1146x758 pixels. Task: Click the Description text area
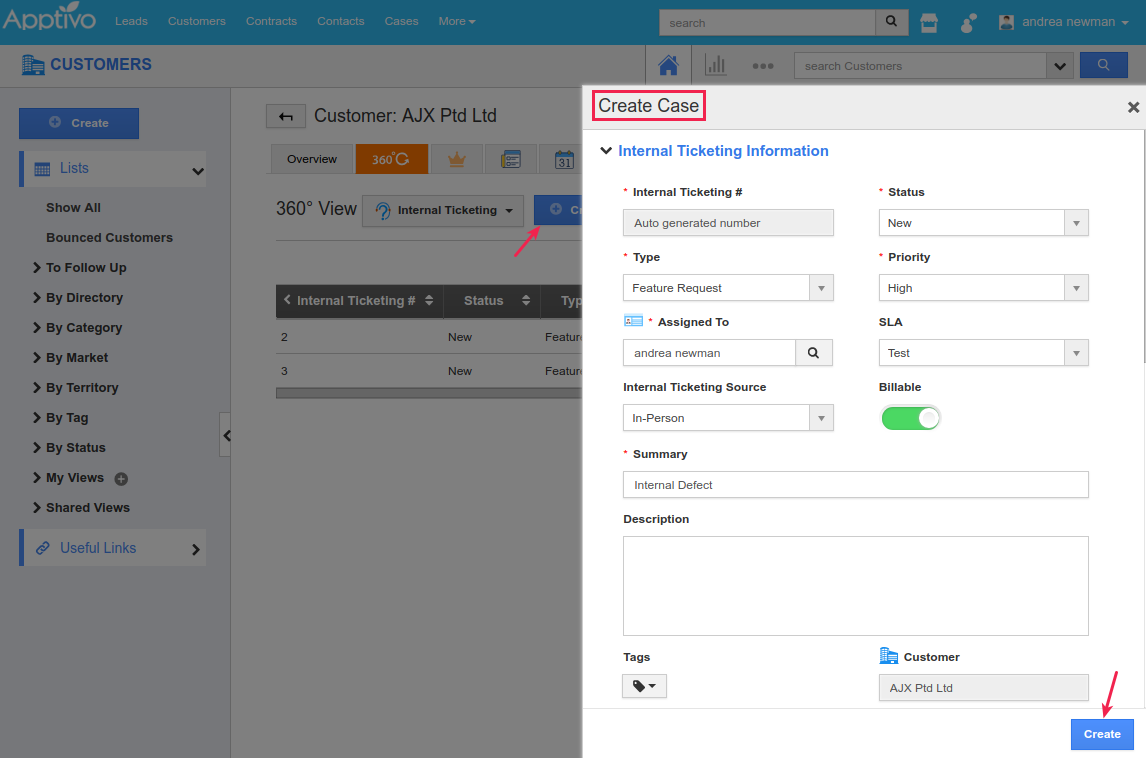click(x=855, y=585)
